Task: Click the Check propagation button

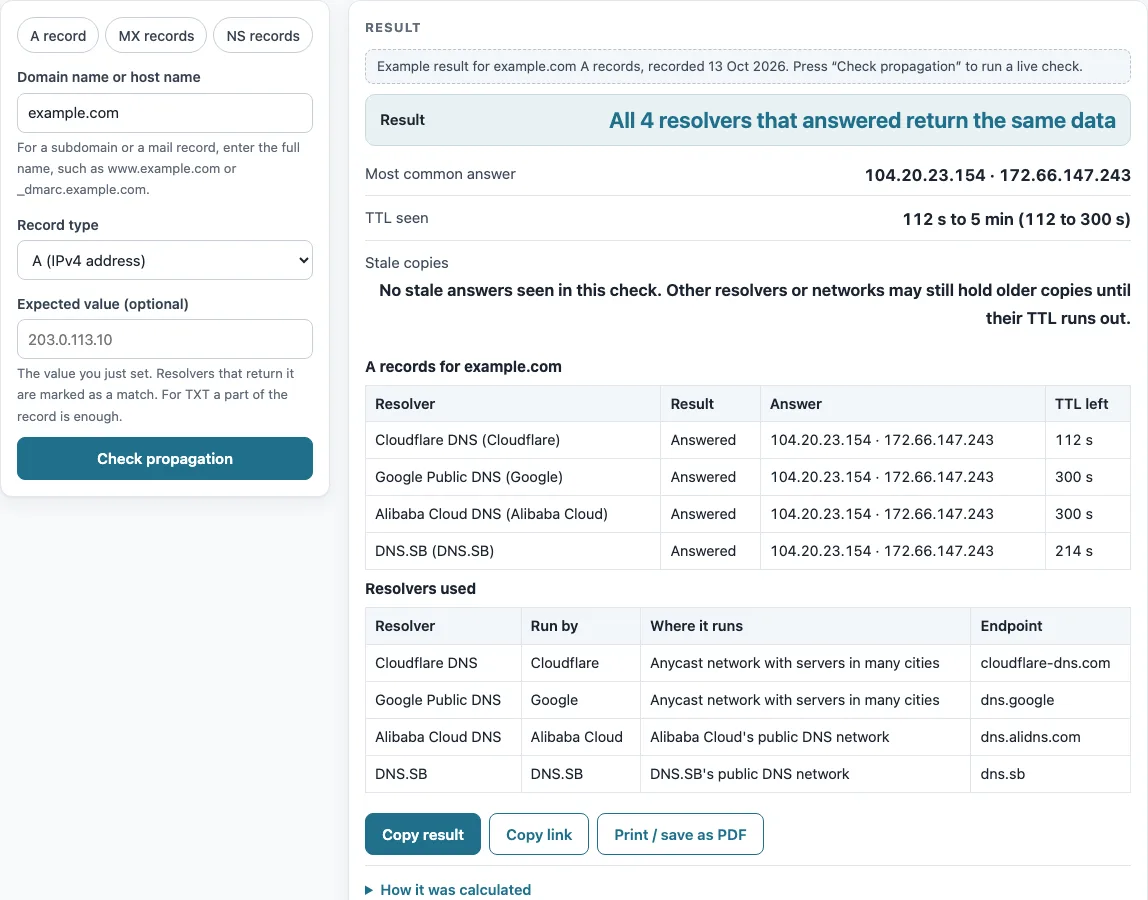Action: pos(165,458)
